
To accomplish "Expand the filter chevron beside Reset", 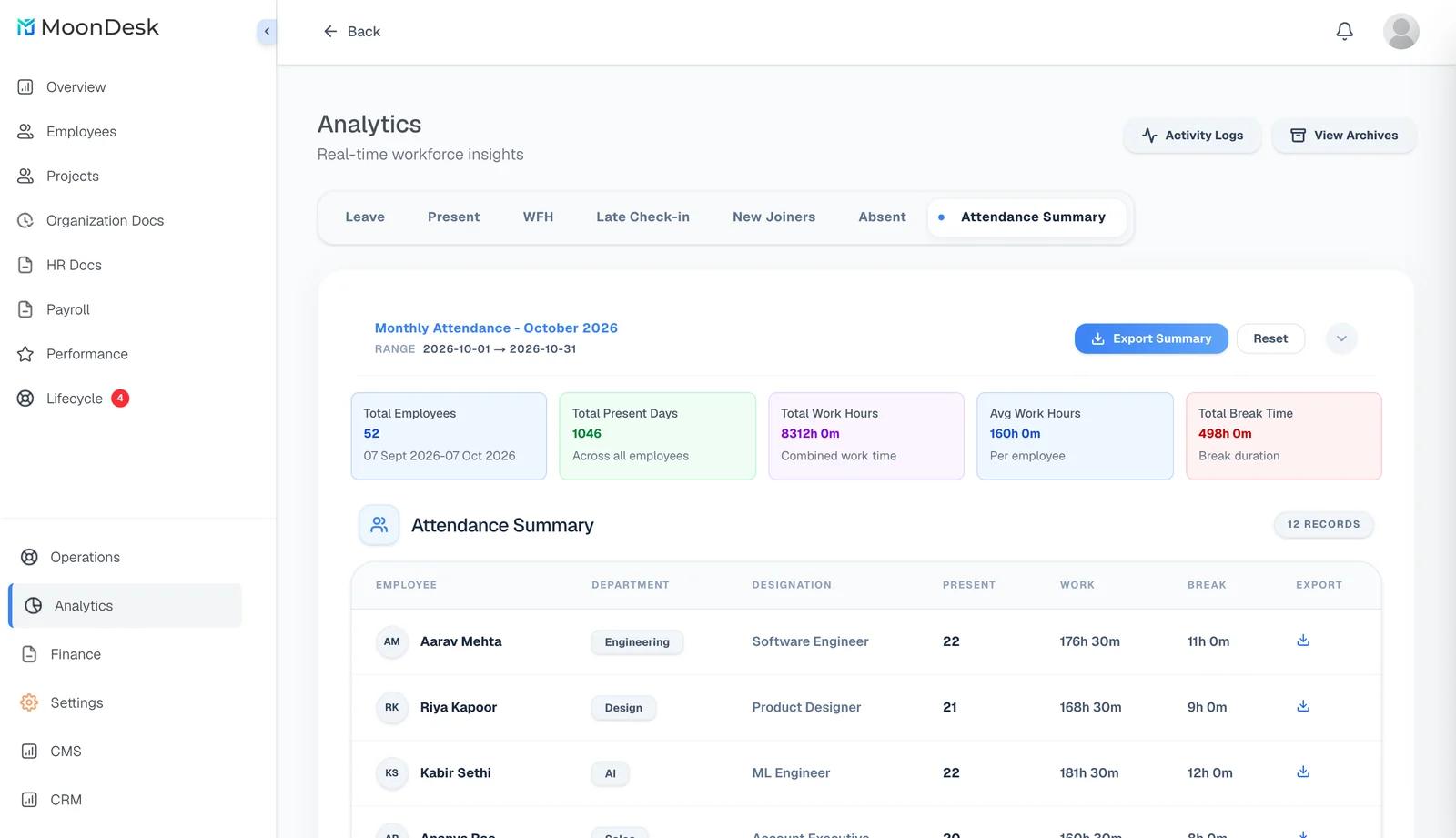I will (1341, 338).
